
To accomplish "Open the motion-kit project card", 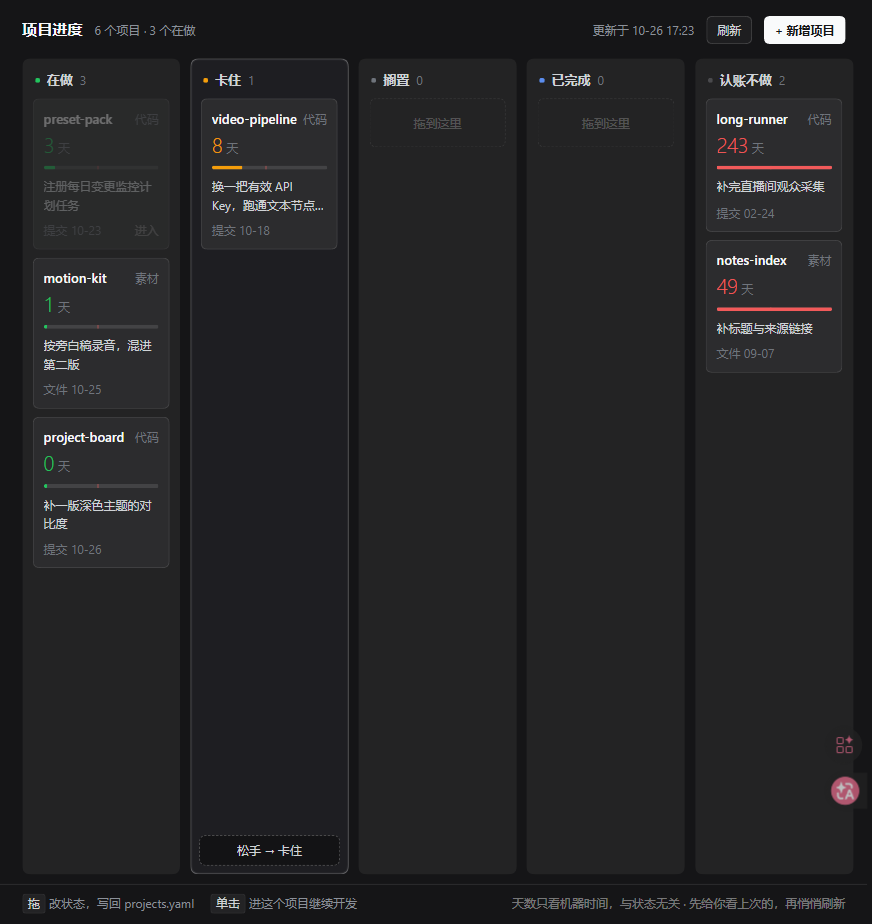I will pos(101,333).
